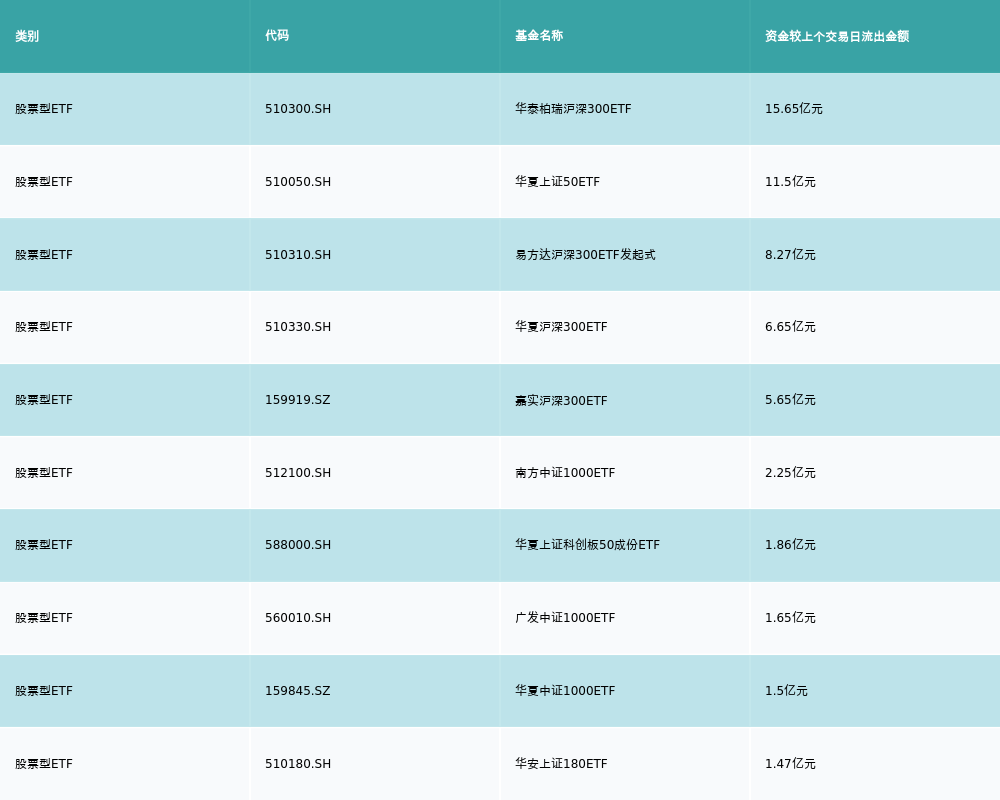Select fund name 南方中证1000ETF

coord(565,473)
